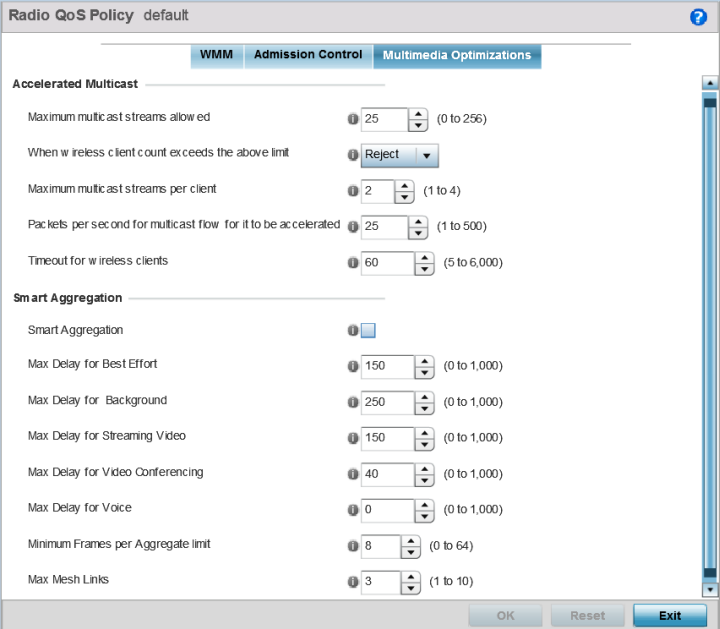Increase Maximum multicast streams allowed with up arrow
This screenshot has height=629, width=720.
pyautogui.click(x=418, y=114)
